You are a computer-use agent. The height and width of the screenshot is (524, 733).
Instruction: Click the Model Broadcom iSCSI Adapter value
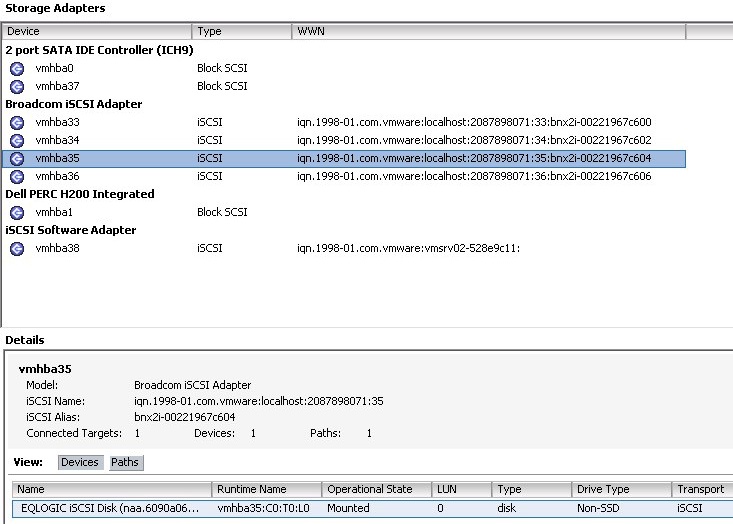pos(193,385)
